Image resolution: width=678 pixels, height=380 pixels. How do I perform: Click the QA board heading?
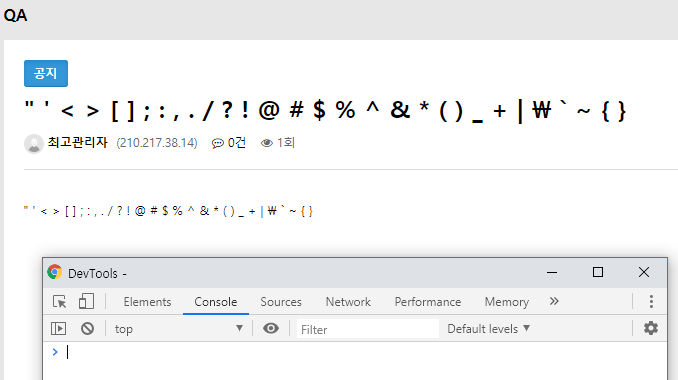tap(16, 16)
